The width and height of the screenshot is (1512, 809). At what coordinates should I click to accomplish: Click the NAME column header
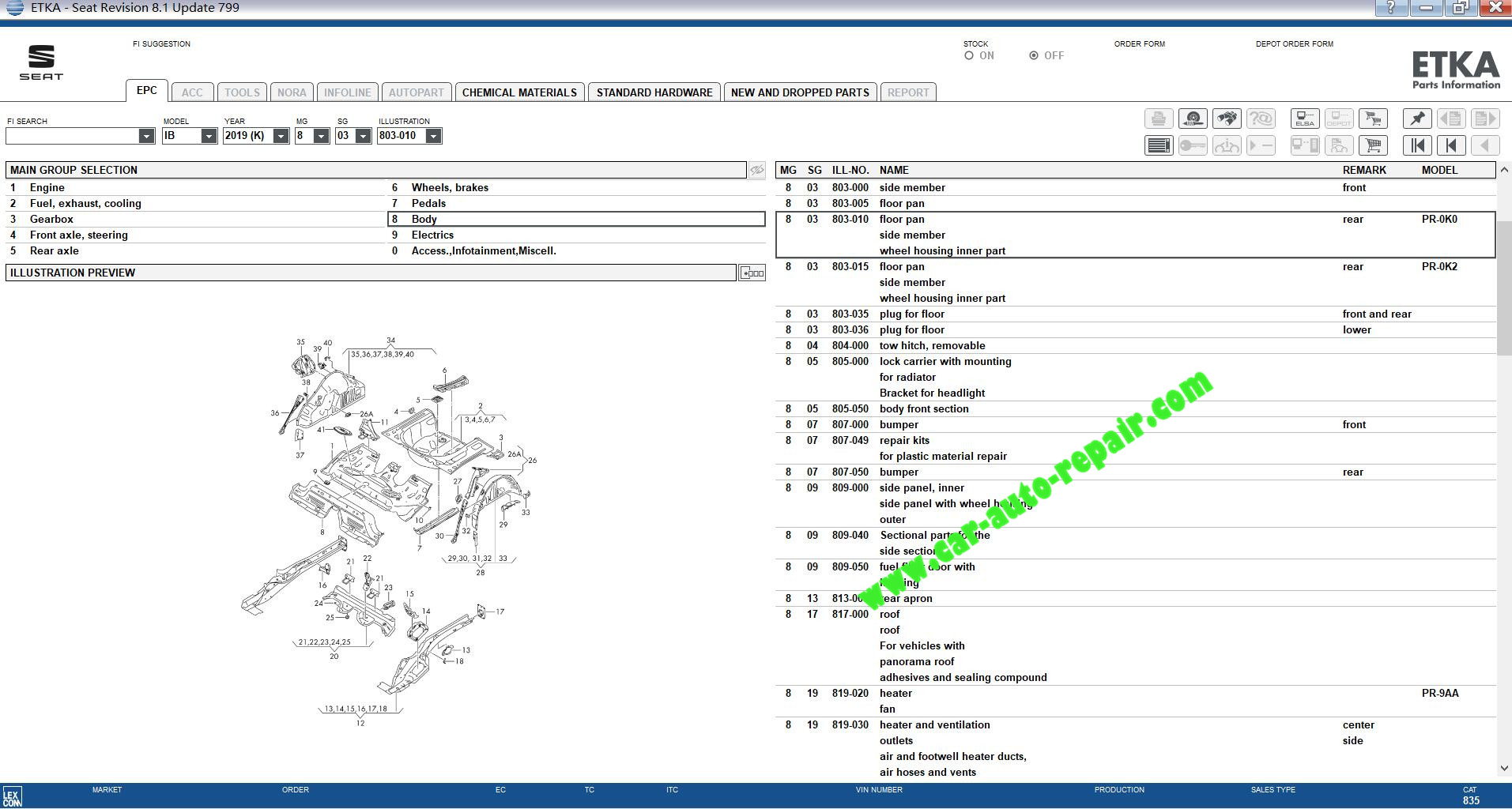[x=894, y=171]
